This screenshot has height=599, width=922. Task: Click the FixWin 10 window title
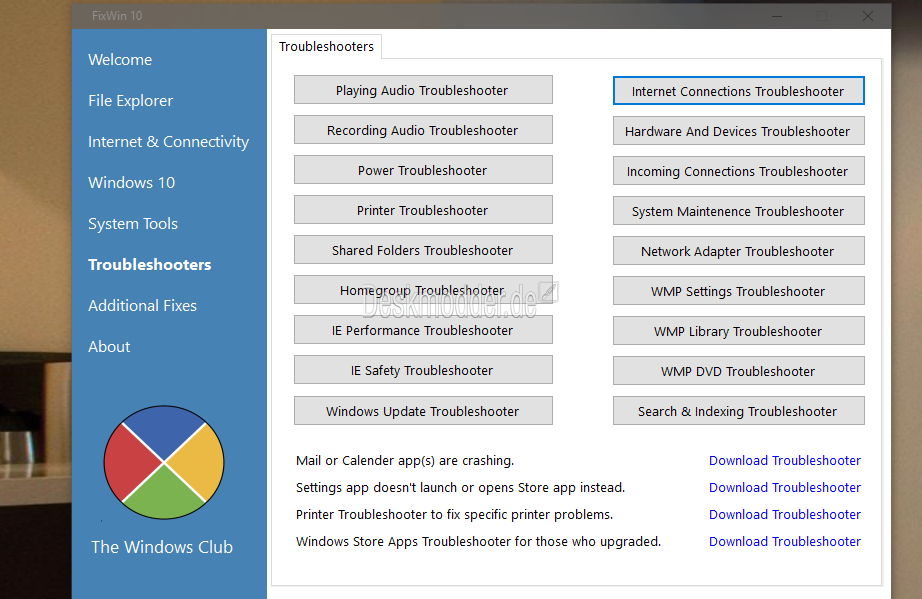tap(117, 16)
